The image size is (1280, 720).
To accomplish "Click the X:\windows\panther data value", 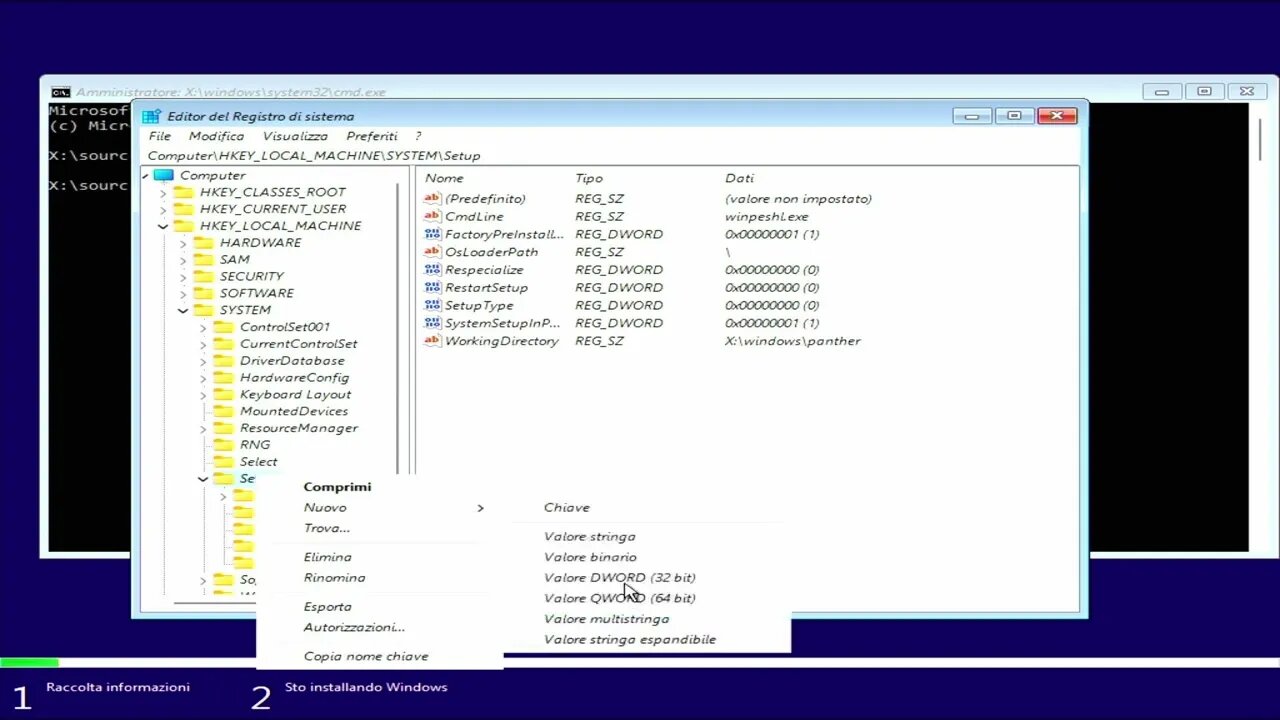I will coord(793,341).
